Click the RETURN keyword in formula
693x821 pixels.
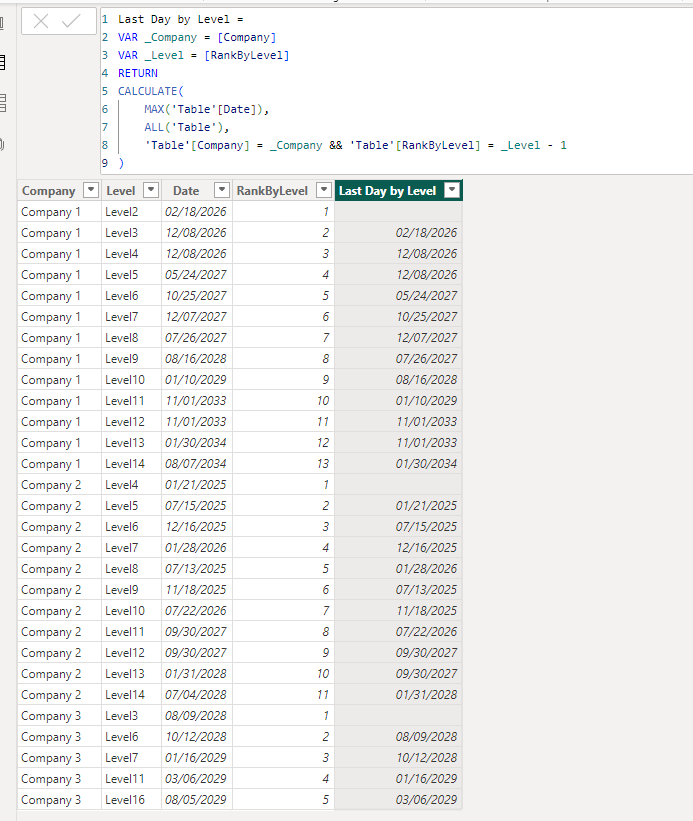click(138, 73)
